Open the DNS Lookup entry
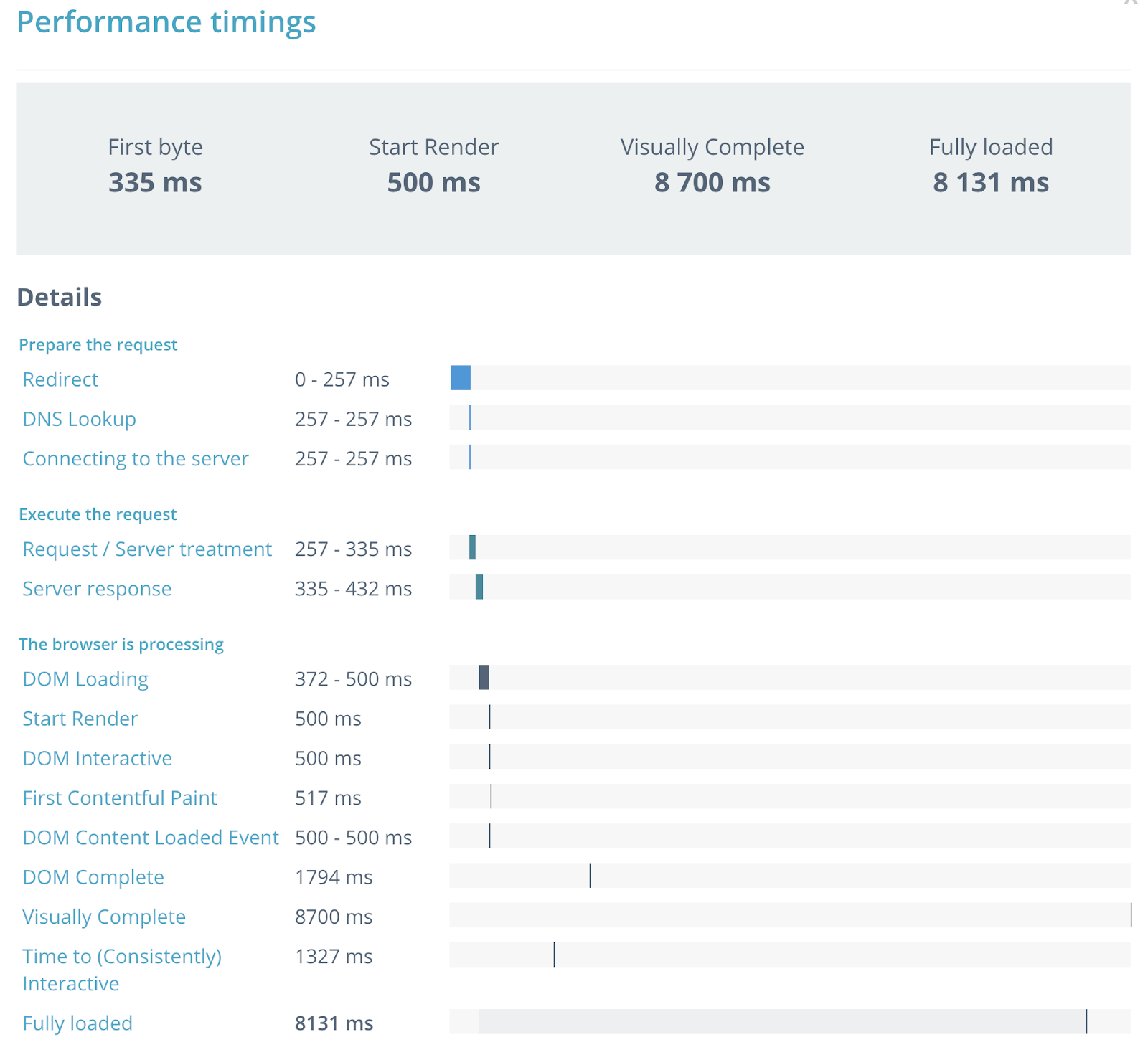Image resolution: width=1148 pixels, height=1055 pixels. click(79, 419)
